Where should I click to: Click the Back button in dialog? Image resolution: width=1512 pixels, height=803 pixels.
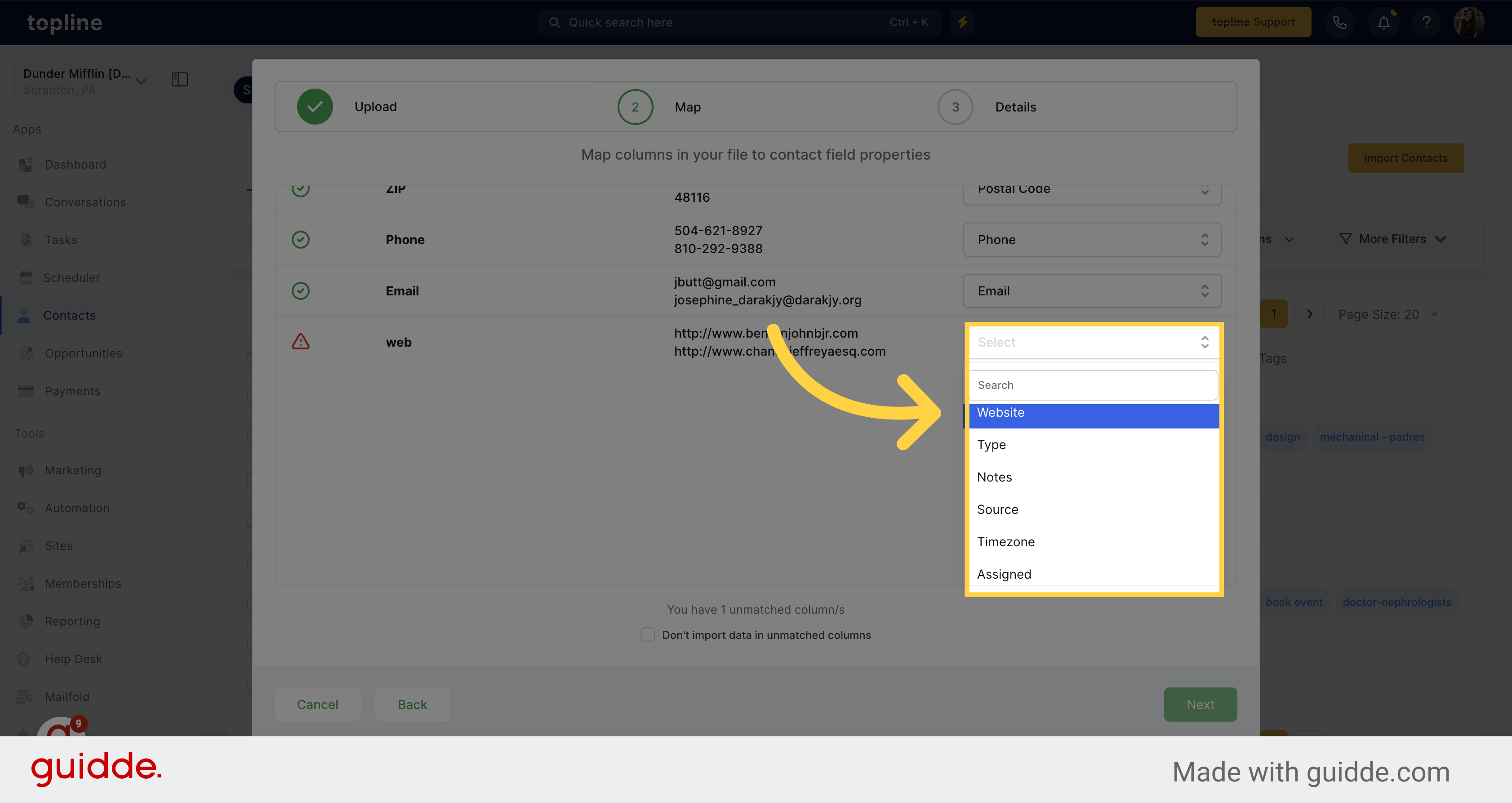tap(412, 704)
